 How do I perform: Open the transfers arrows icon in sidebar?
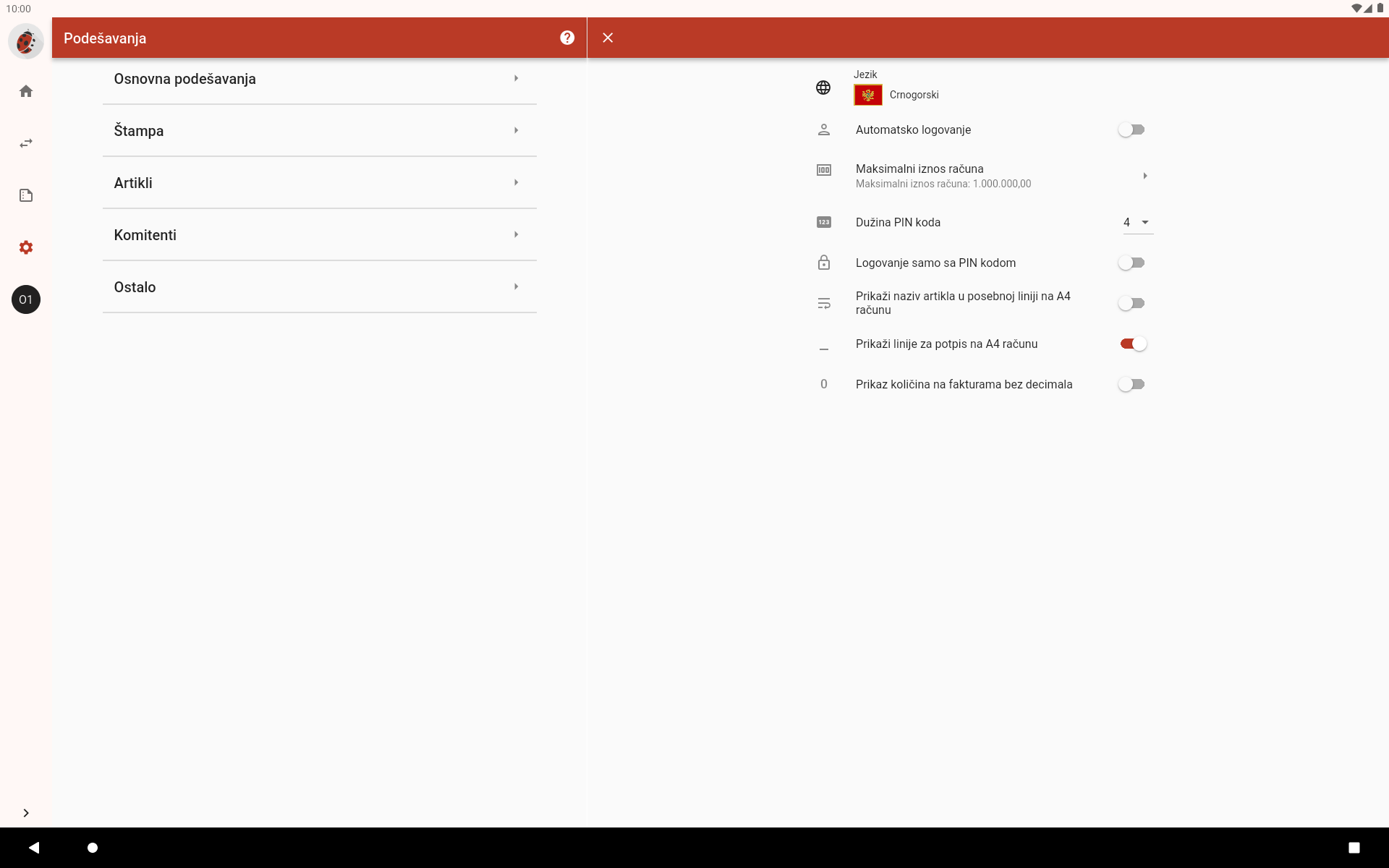(x=26, y=143)
